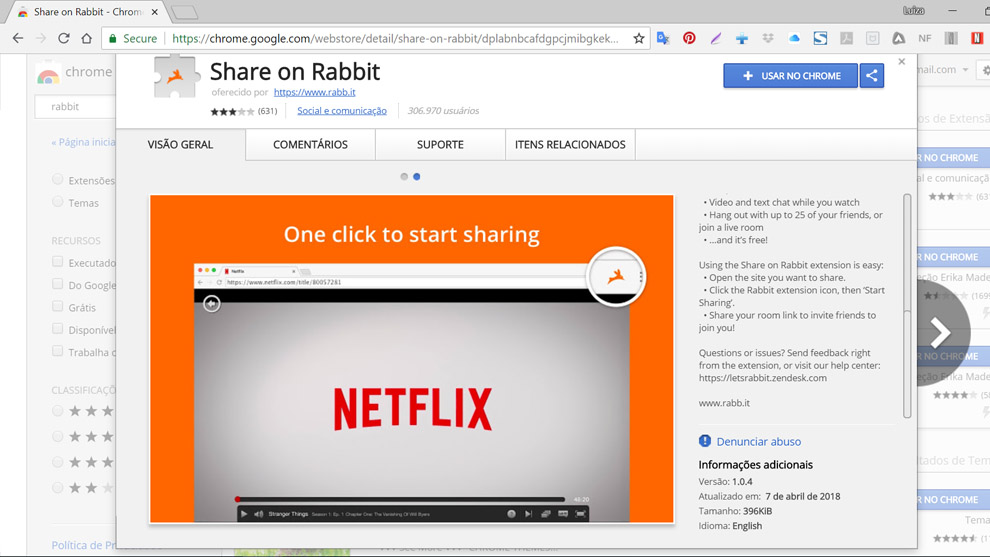
Task: Switch to the Visão Geral tab
Action: click(181, 145)
